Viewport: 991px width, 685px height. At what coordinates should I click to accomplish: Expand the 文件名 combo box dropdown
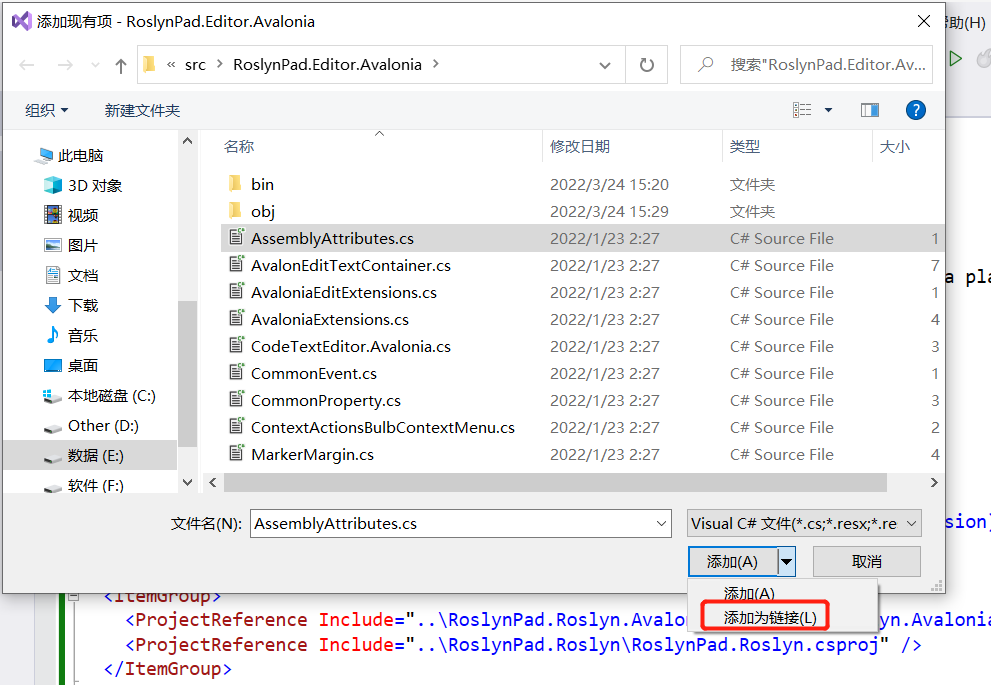(661, 524)
